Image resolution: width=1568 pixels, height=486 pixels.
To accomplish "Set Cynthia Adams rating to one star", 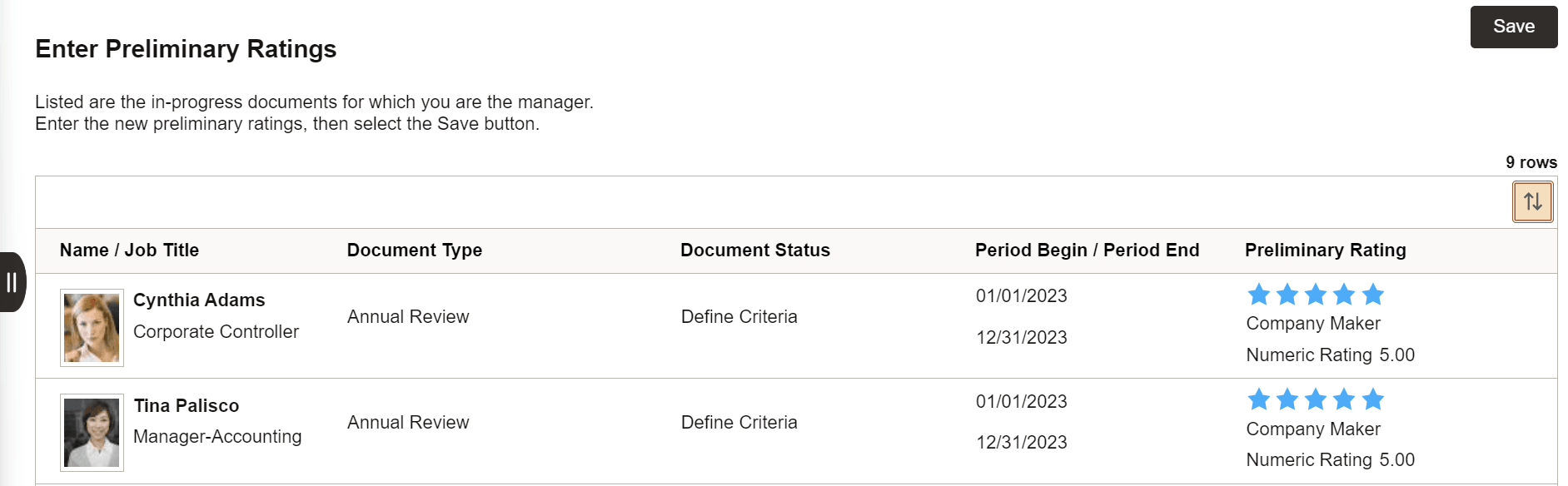I will click(1259, 295).
